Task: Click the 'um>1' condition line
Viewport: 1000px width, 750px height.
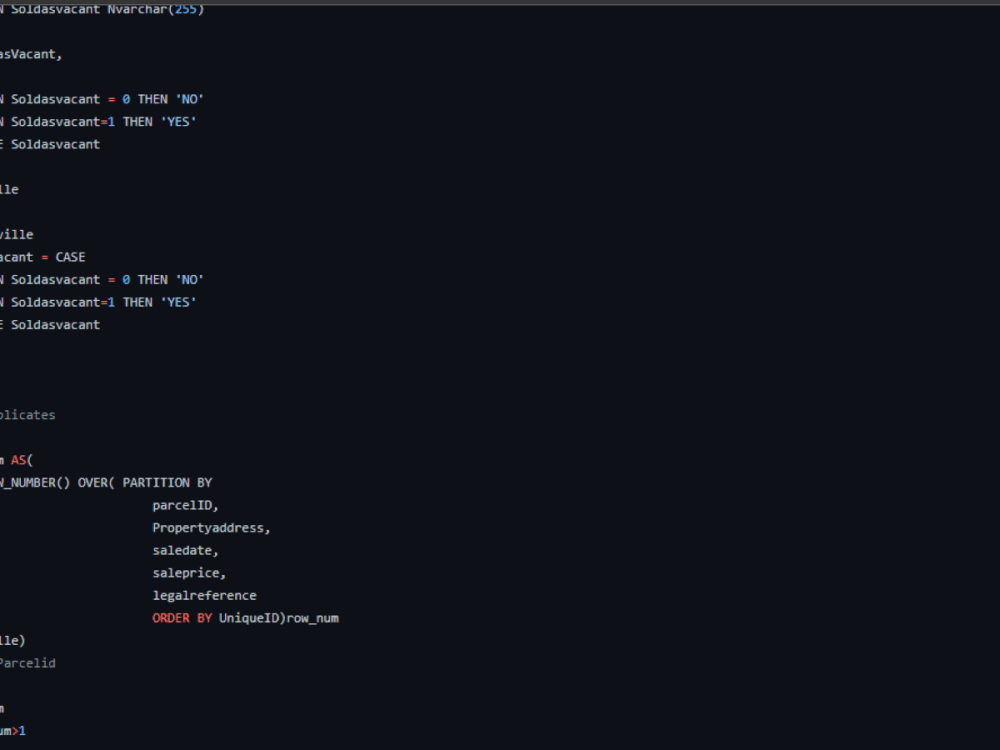Action: [x=13, y=731]
